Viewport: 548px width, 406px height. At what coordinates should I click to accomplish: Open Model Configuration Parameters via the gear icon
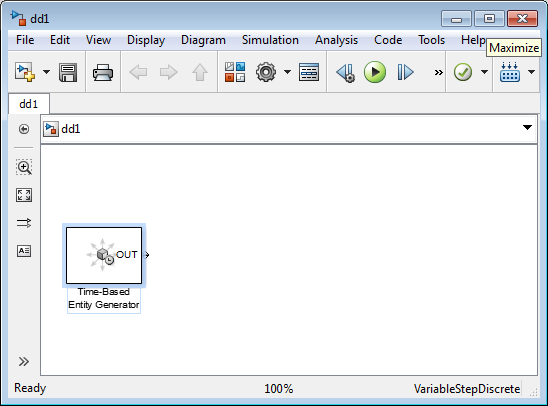pos(266,72)
